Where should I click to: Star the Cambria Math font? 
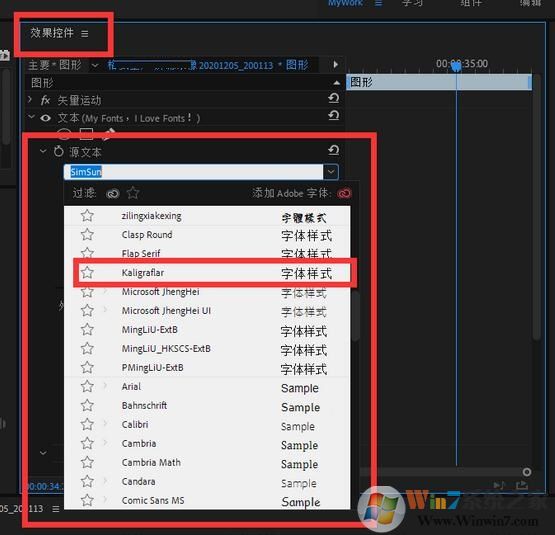(x=87, y=462)
